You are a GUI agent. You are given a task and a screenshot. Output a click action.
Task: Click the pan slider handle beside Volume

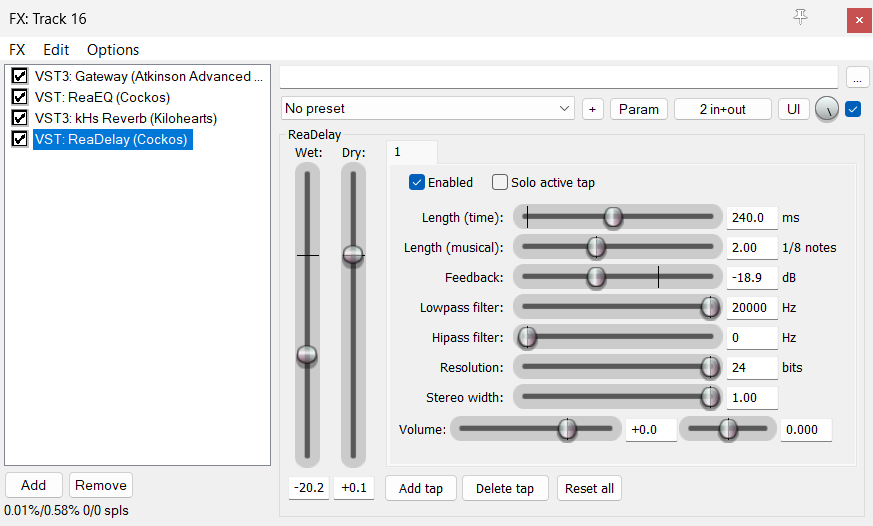[x=728, y=429]
